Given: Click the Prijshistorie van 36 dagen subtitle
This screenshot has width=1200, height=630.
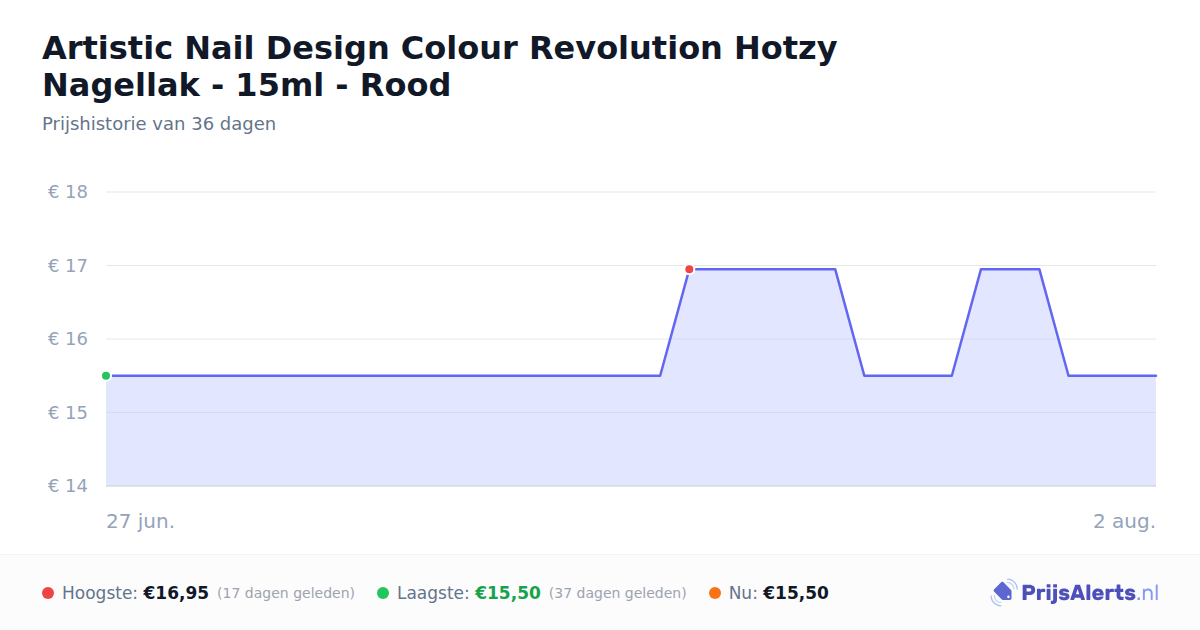Looking at the screenshot, I should coord(159,124).
